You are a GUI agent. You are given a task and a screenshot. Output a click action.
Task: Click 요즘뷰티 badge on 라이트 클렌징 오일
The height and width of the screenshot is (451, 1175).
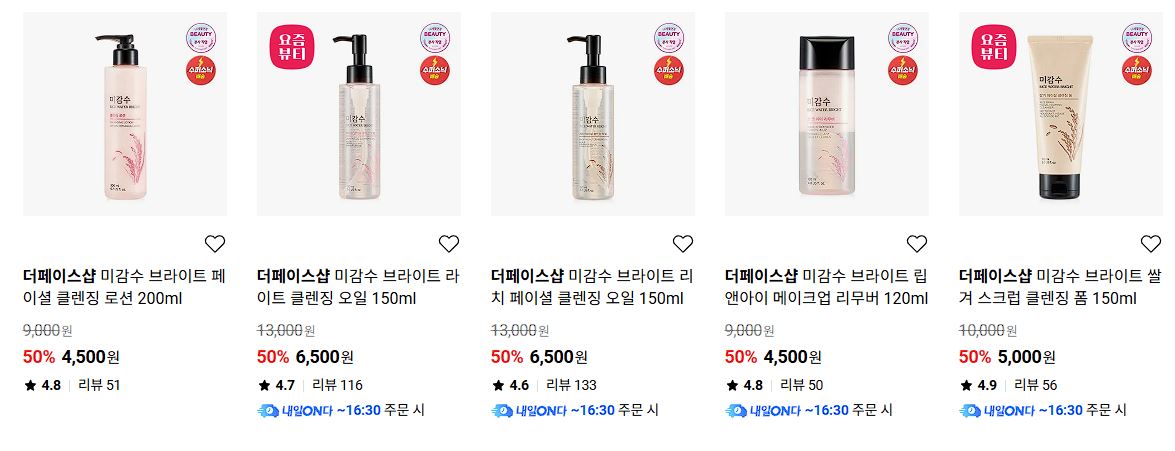[292, 46]
